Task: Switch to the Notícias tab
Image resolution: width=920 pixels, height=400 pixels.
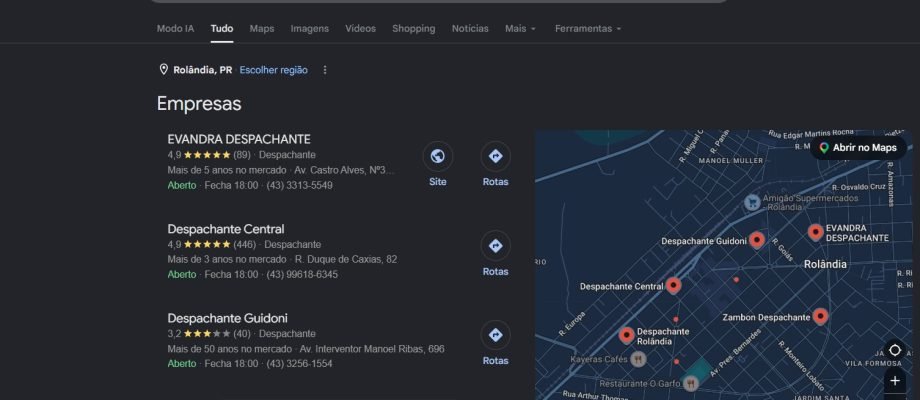Action: coord(470,28)
